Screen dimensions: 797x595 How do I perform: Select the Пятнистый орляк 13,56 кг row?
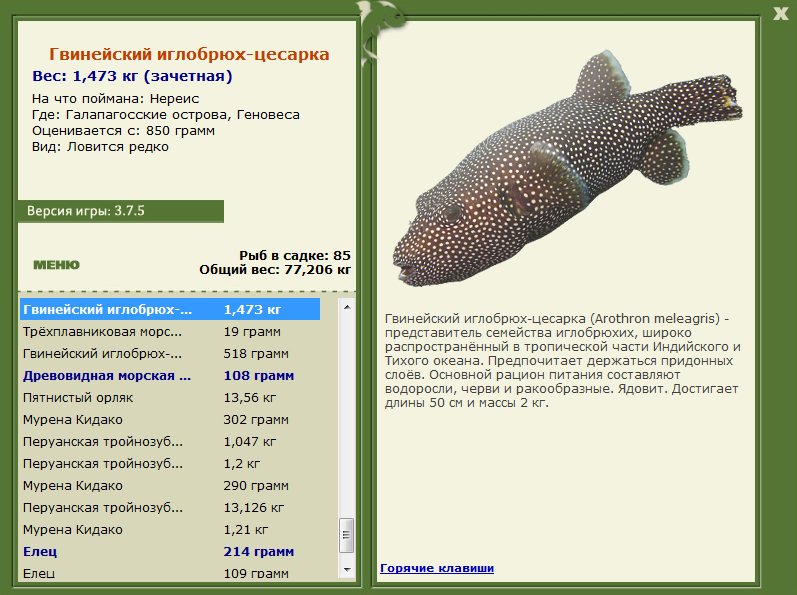tap(170, 398)
